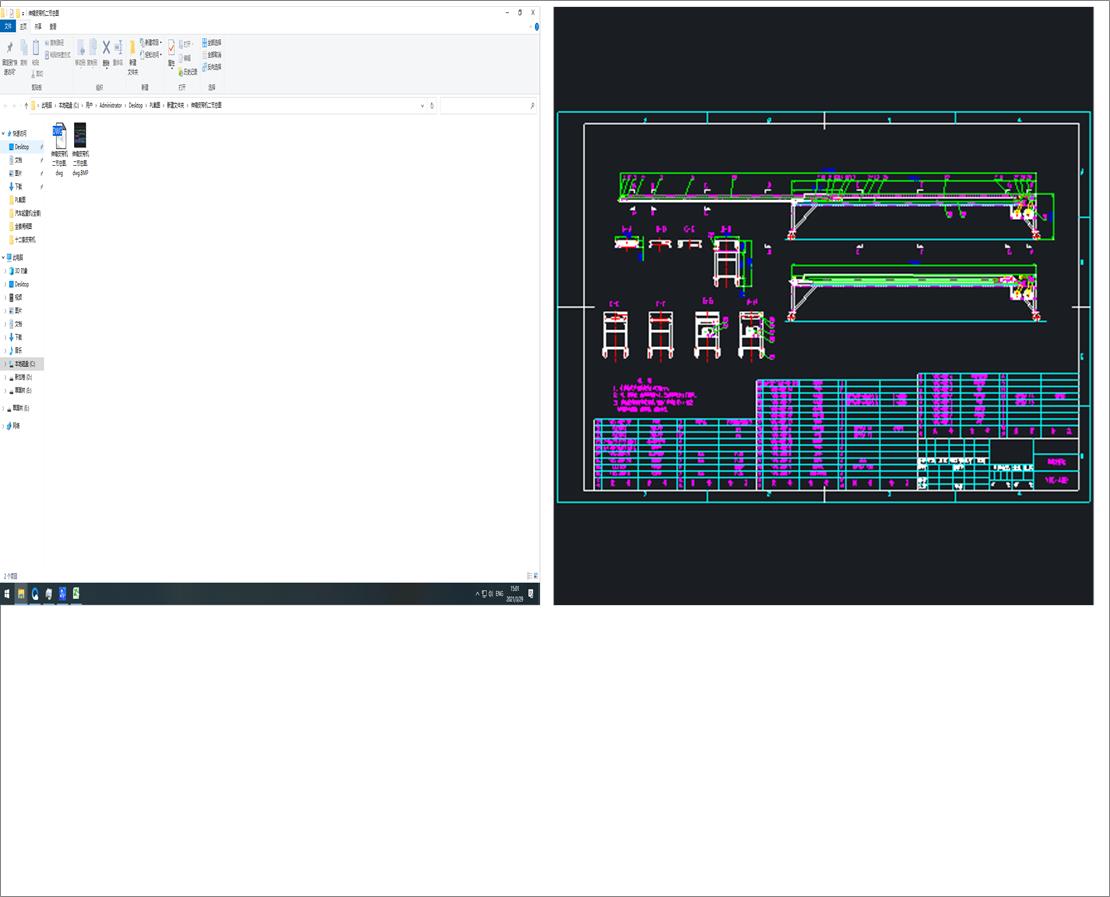Image resolution: width=1110 pixels, height=897 pixels.
Task: Select the dwg.BMP image file
Action: click(80, 149)
